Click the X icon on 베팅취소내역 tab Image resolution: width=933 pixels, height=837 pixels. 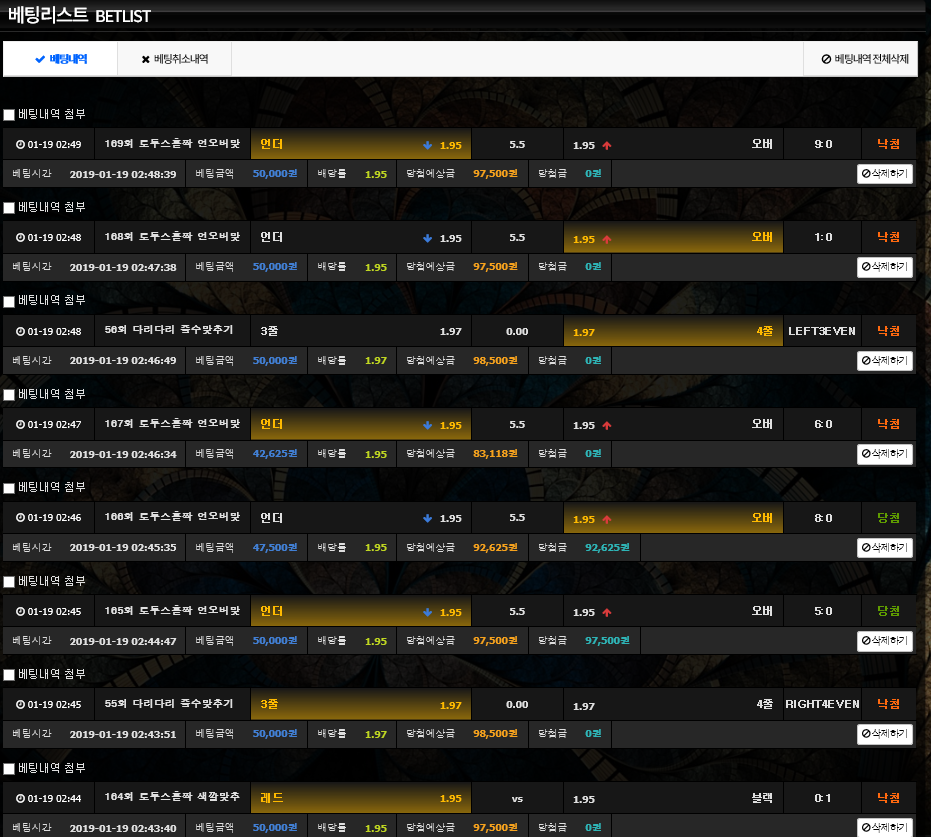tap(146, 59)
